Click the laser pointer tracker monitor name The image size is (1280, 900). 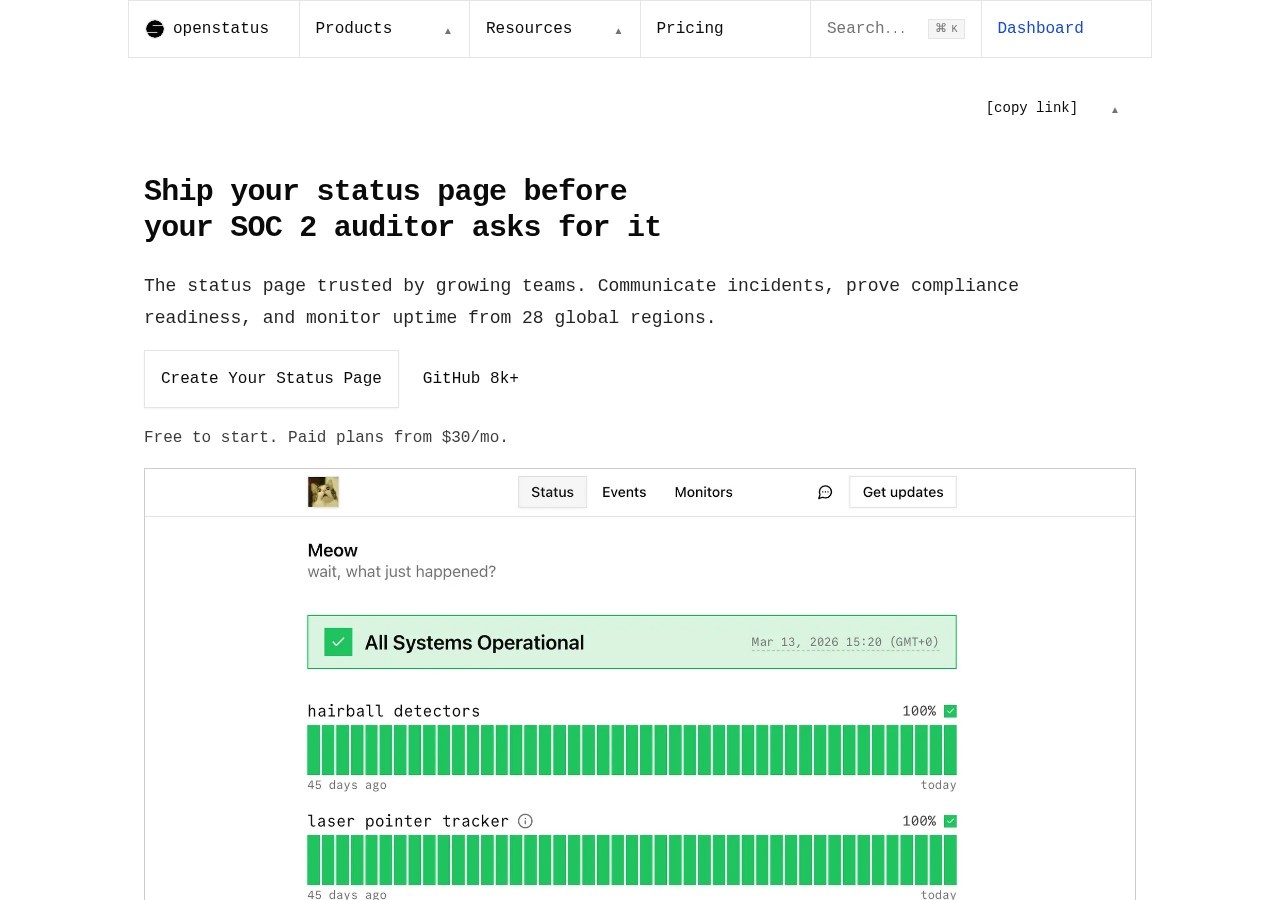[x=408, y=821]
